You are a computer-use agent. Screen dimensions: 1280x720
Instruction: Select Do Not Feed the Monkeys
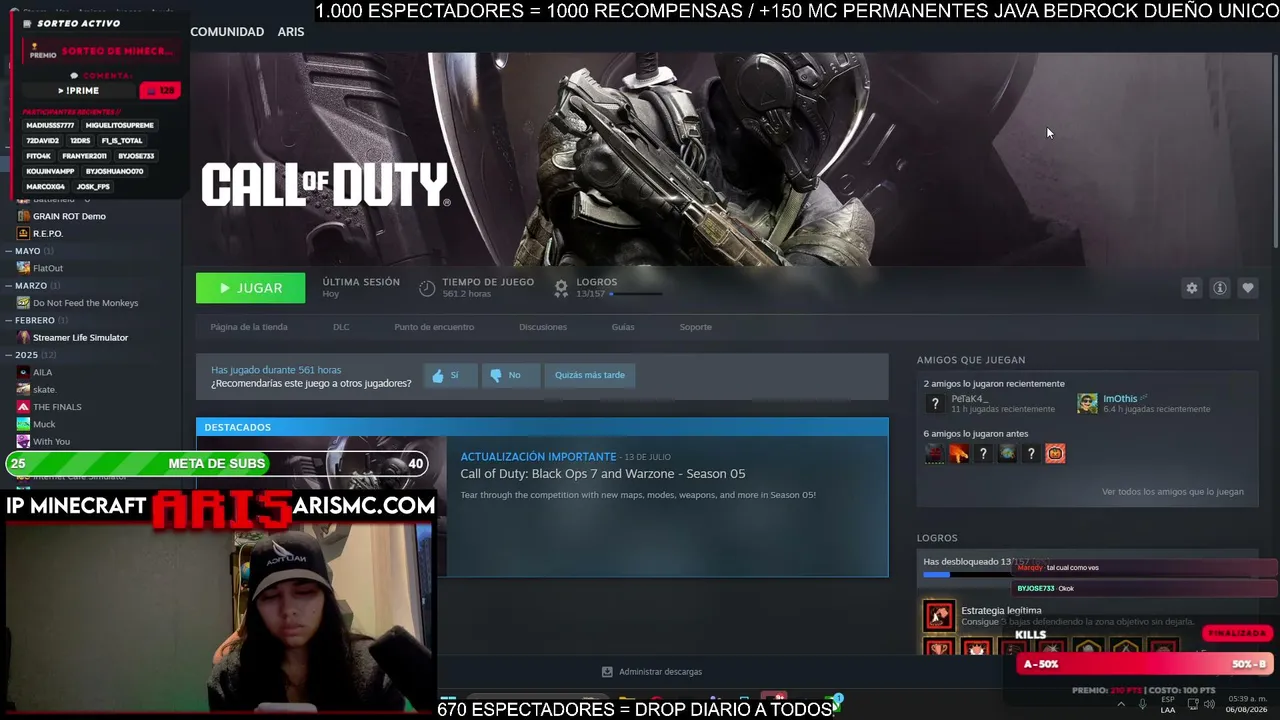click(x=86, y=303)
